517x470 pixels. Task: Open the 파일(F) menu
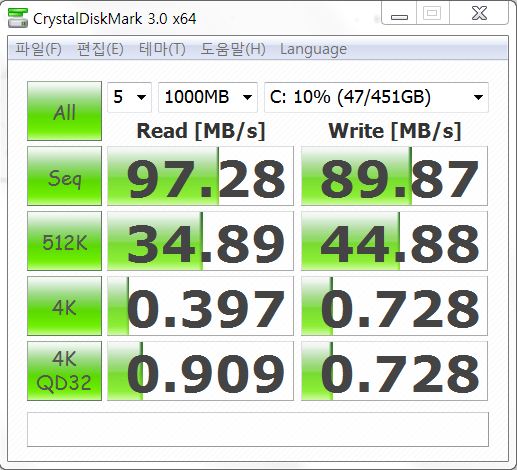[39, 49]
